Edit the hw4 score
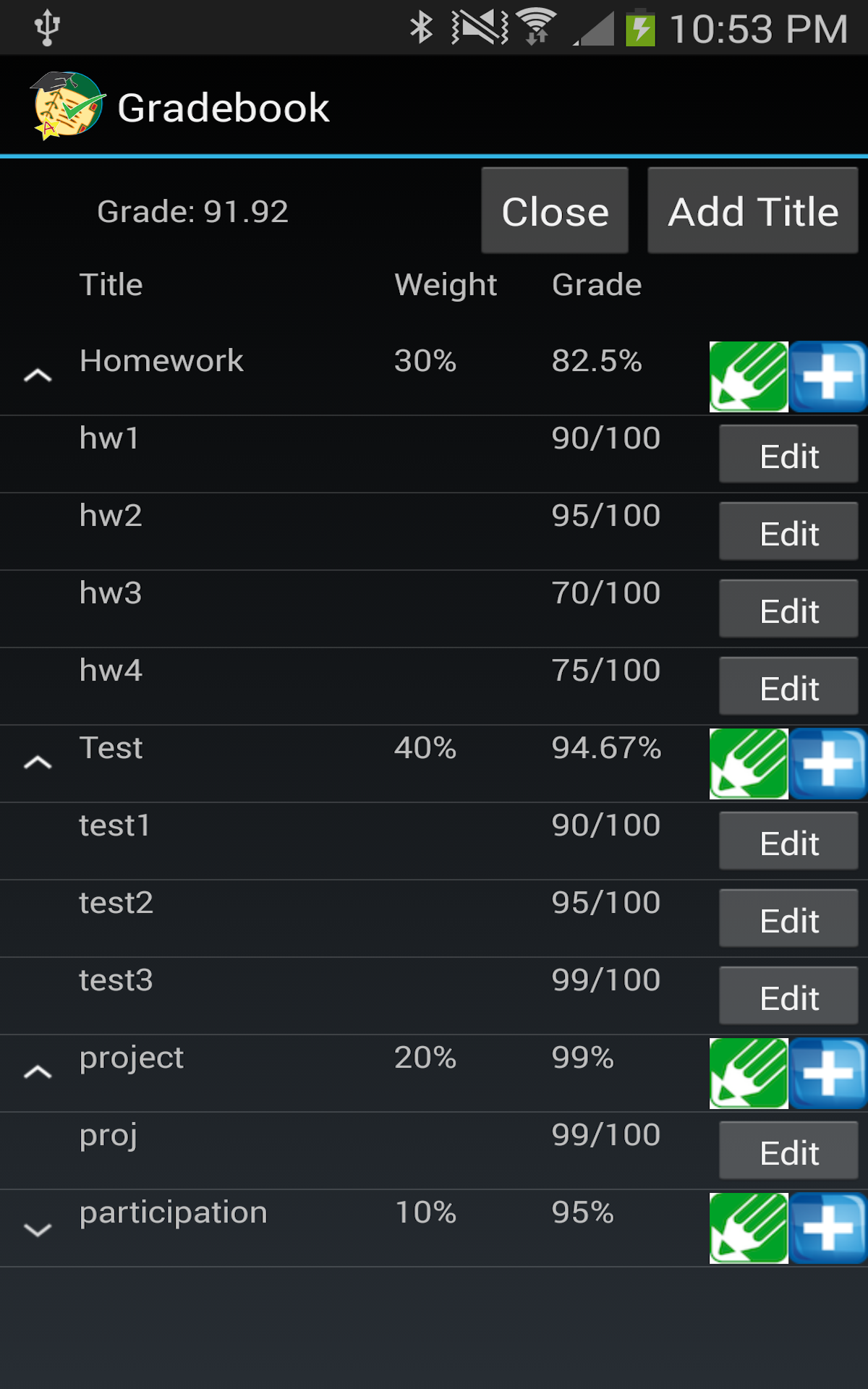The height and width of the screenshot is (1389, 868). point(788,685)
